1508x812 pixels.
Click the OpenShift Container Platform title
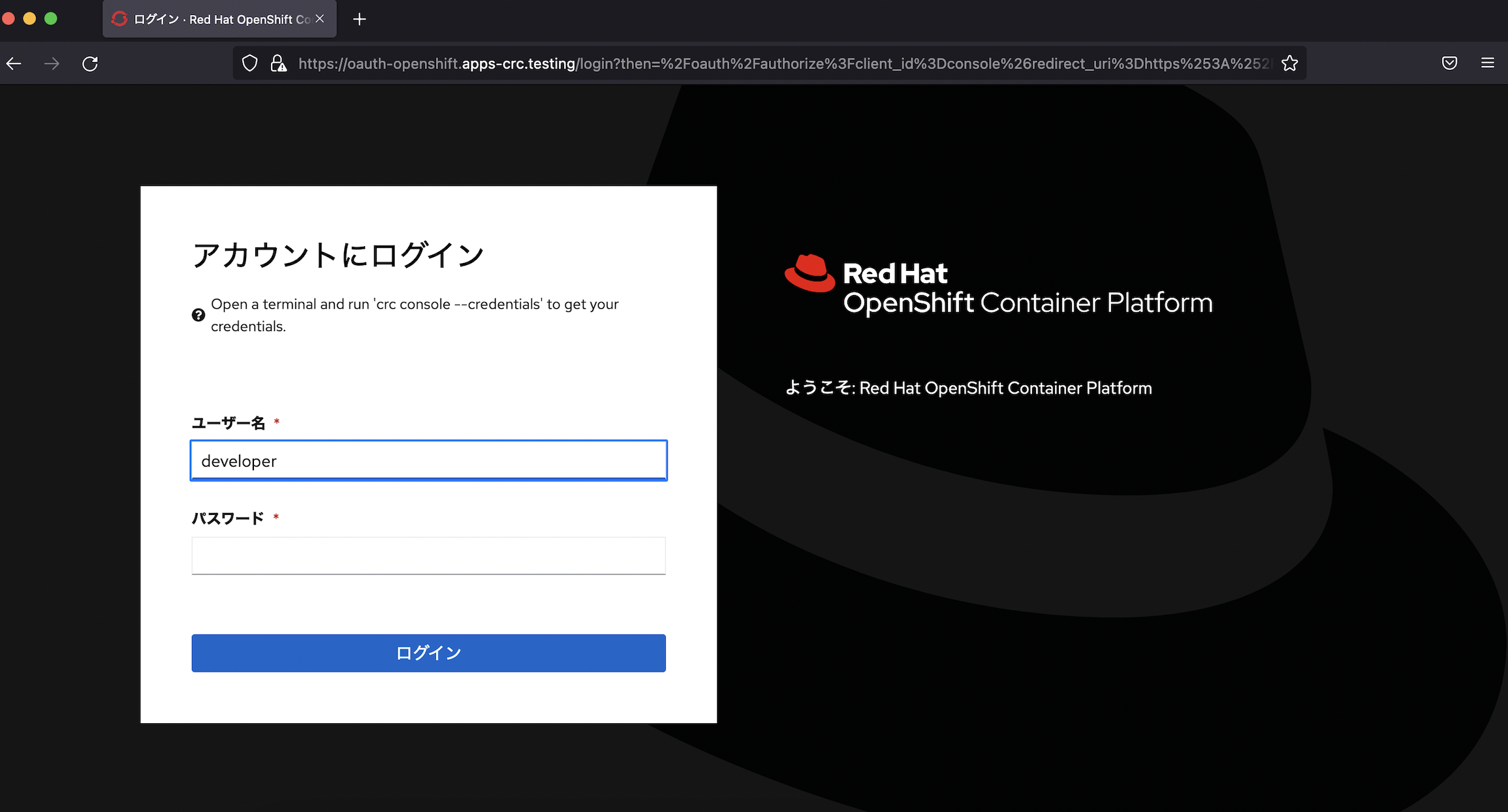(x=1028, y=303)
